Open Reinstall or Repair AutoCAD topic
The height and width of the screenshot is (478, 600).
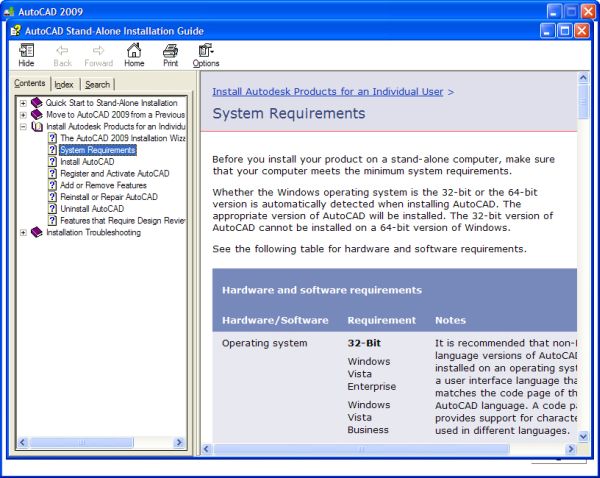point(109,197)
